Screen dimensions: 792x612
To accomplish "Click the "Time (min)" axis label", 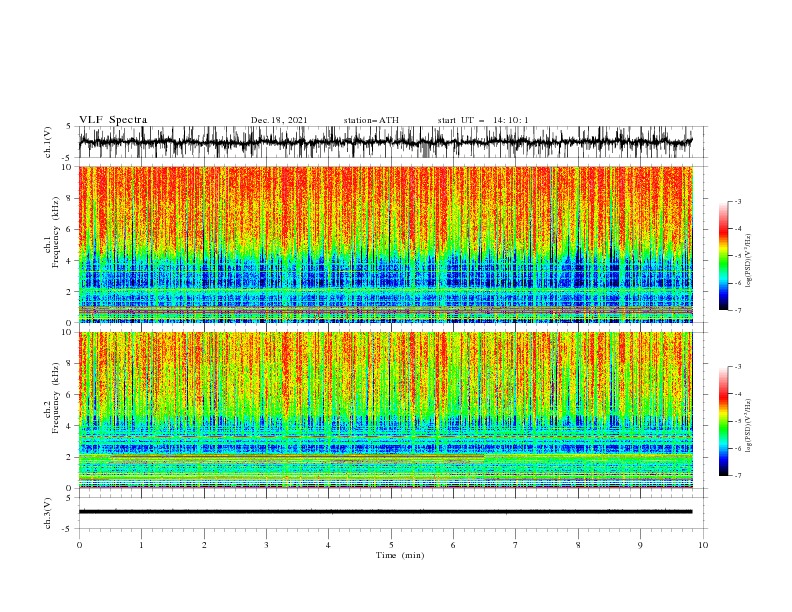I will 400,555.
